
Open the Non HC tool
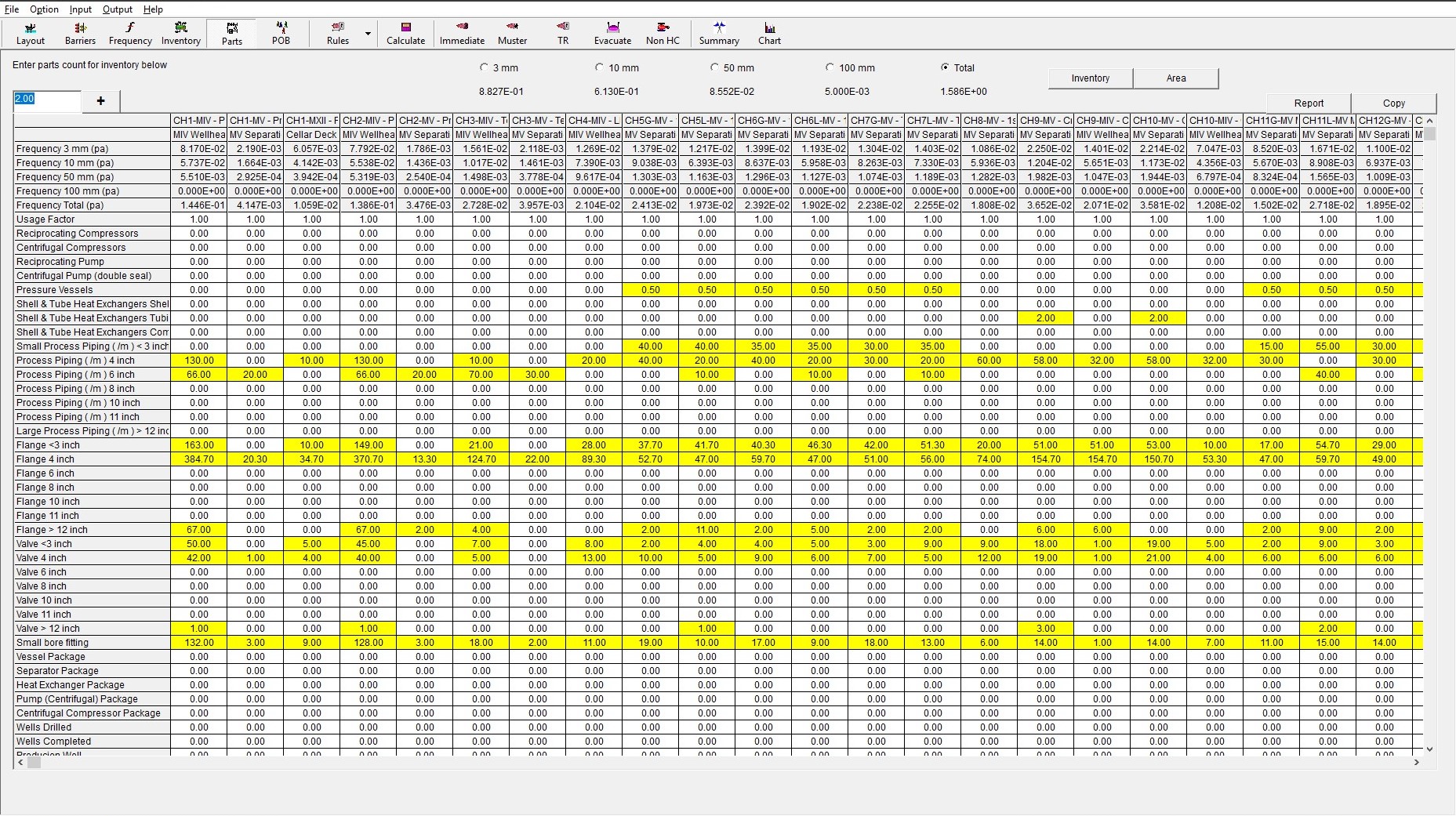click(663, 34)
